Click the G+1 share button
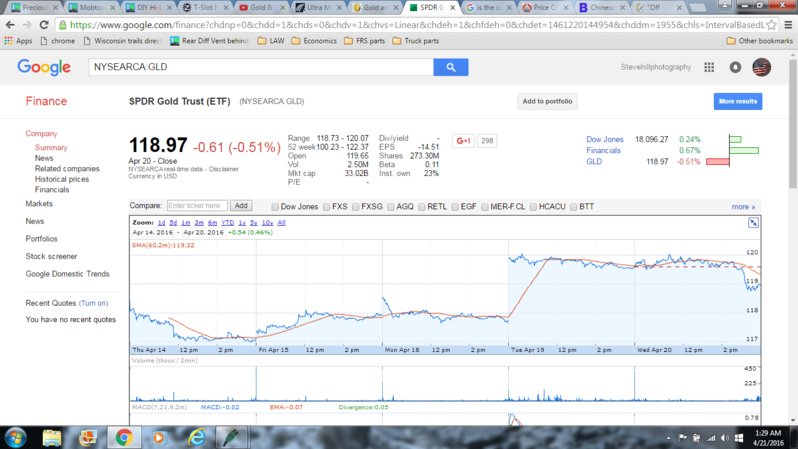 click(x=463, y=141)
